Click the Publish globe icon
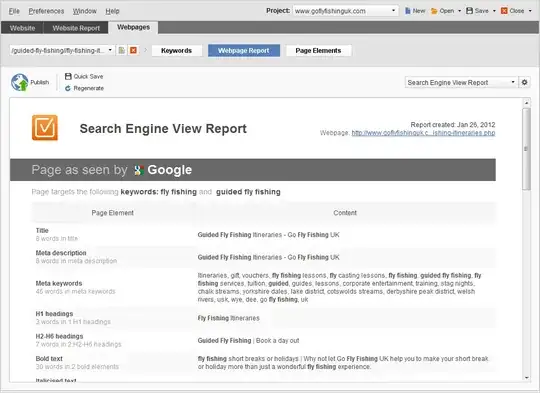This screenshot has width=540, height=393. pos(20,82)
